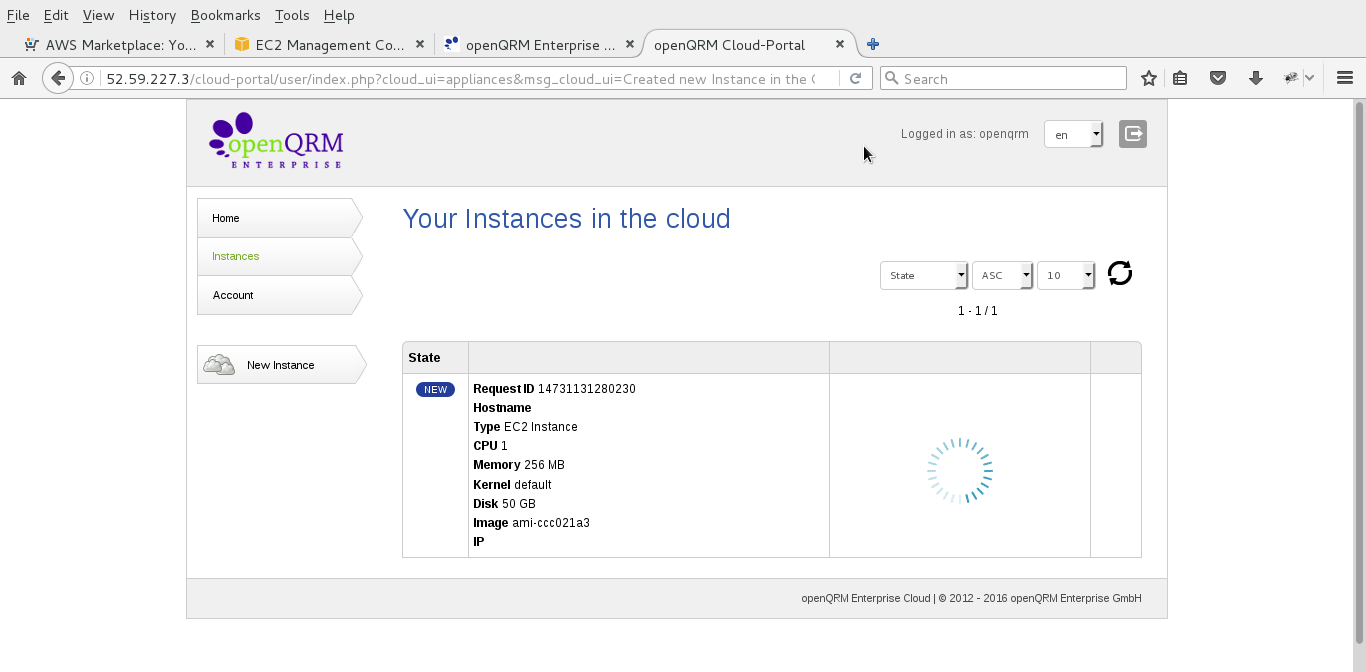Open a new browser tab

(x=873, y=44)
